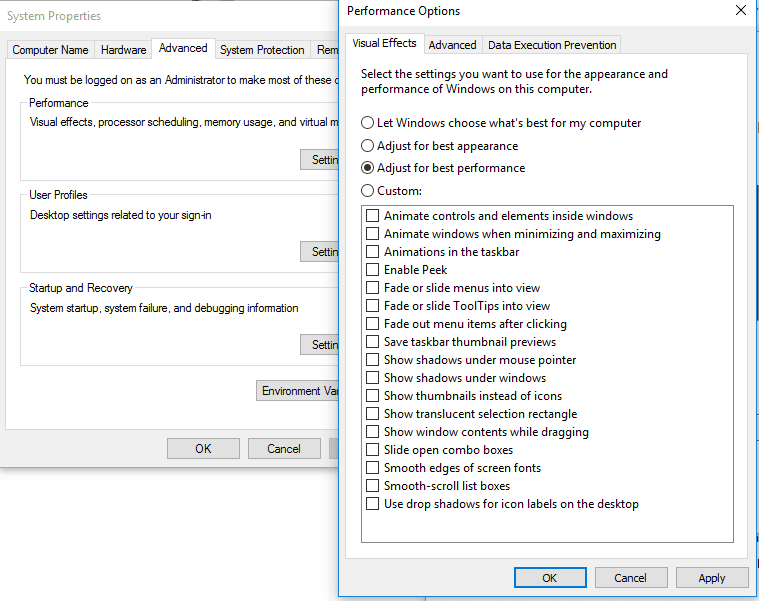Open Performance Settings in System Properties
The height and width of the screenshot is (601, 759).
click(319, 160)
